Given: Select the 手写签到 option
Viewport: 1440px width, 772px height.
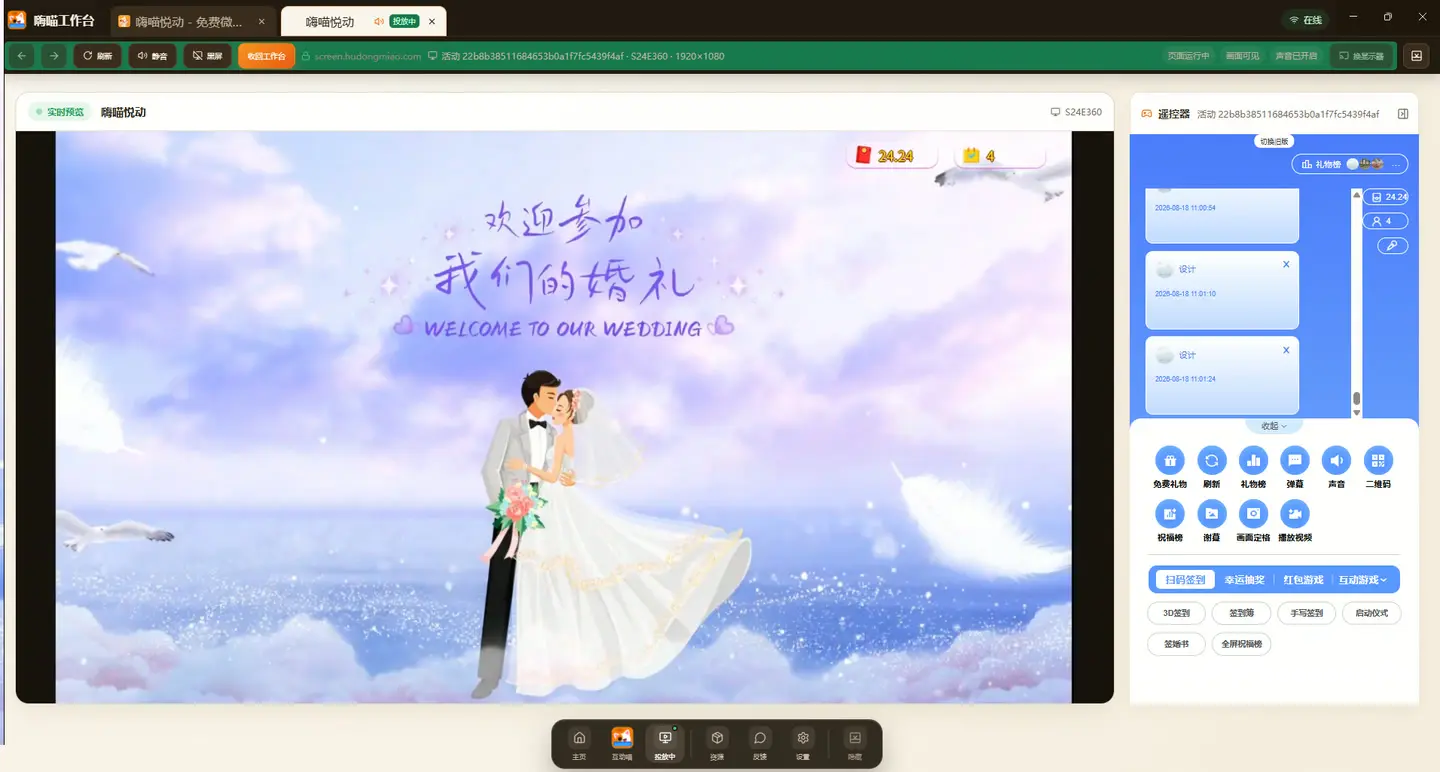Looking at the screenshot, I should pyautogui.click(x=1307, y=613).
